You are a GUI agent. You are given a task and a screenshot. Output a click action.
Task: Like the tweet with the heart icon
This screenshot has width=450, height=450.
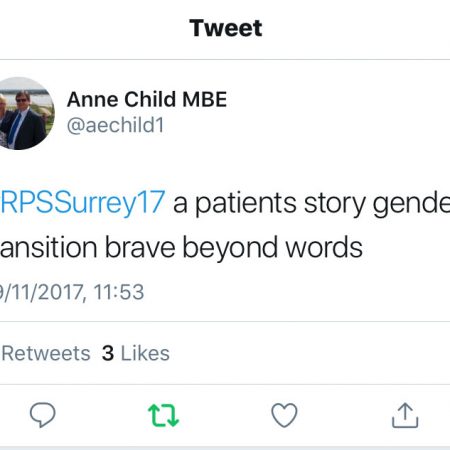pyautogui.click(x=284, y=415)
